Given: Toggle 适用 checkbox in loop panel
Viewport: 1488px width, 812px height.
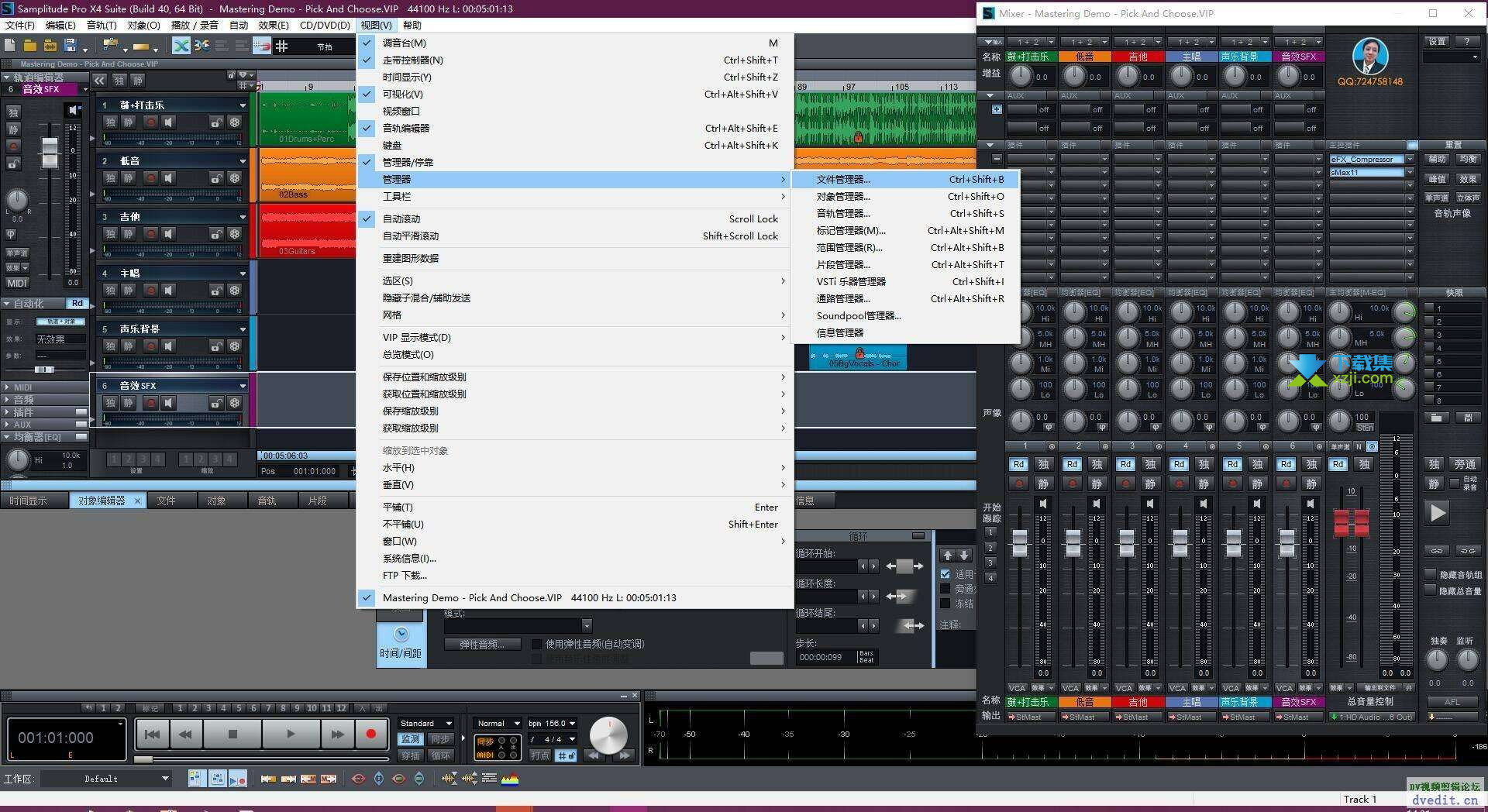Looking at the screenshot, I should coord(945,574).
